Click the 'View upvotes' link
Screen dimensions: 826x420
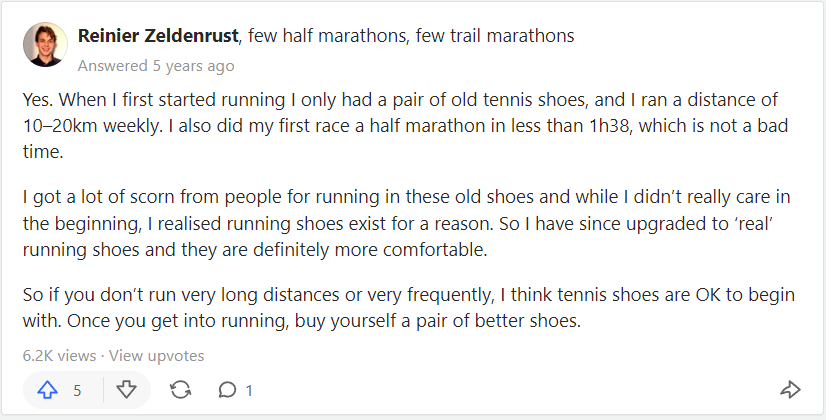pyautogui.click(x=156, y=356)
